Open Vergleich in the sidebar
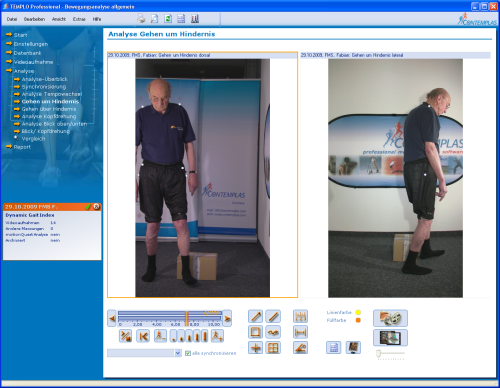The image size is (500, 388). tap(33, 139)
